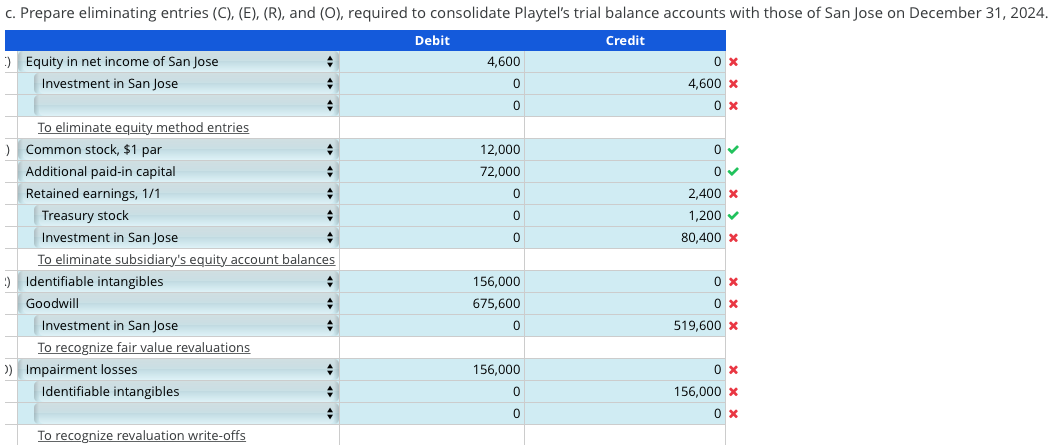Click the red X beside the 4,600 credit
Screen dimensions: 1056x445
733,84
